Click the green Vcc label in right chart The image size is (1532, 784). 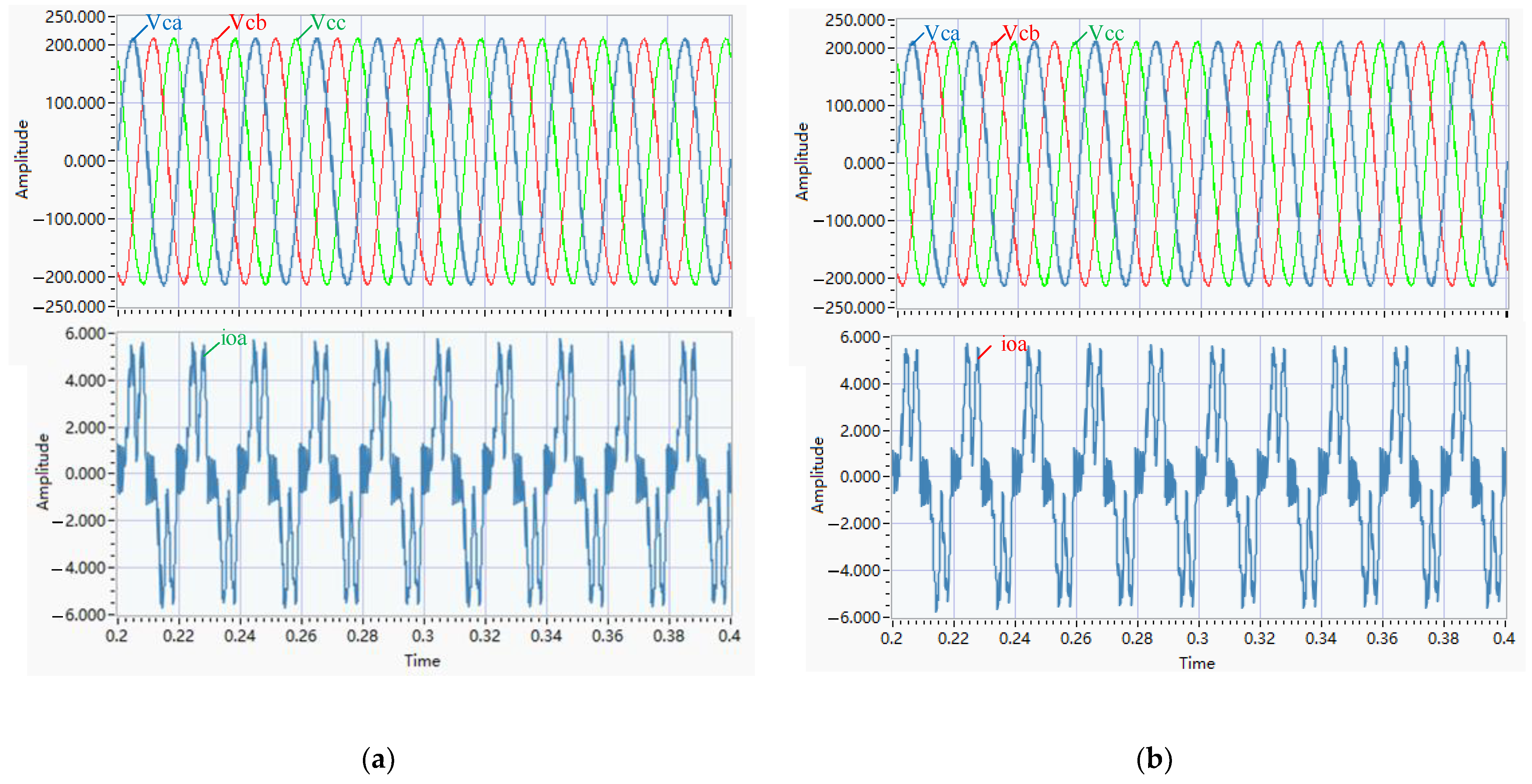coord(1106,33)
